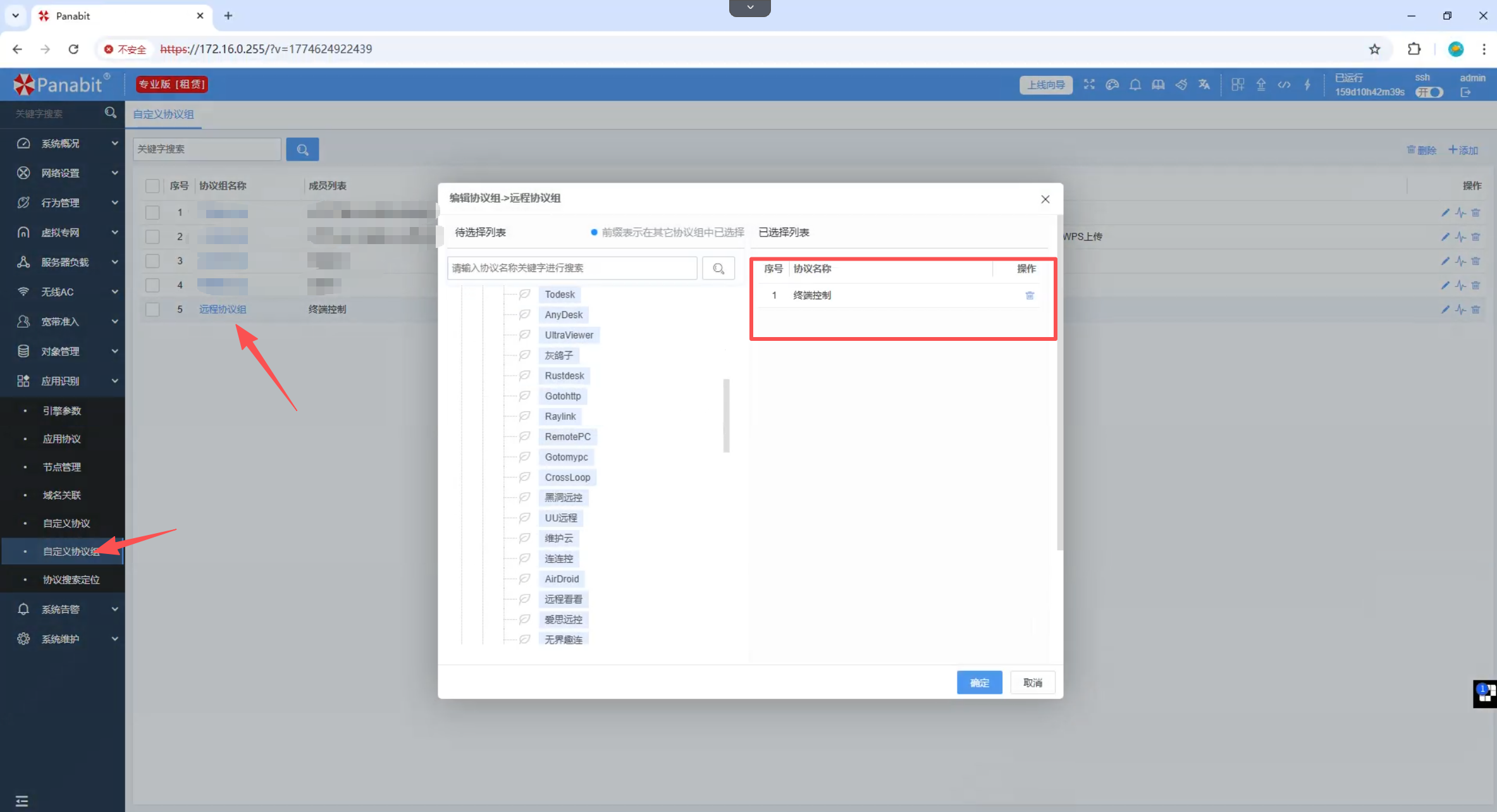Remove 终端控制 using its trash icon

(1030, 295)
